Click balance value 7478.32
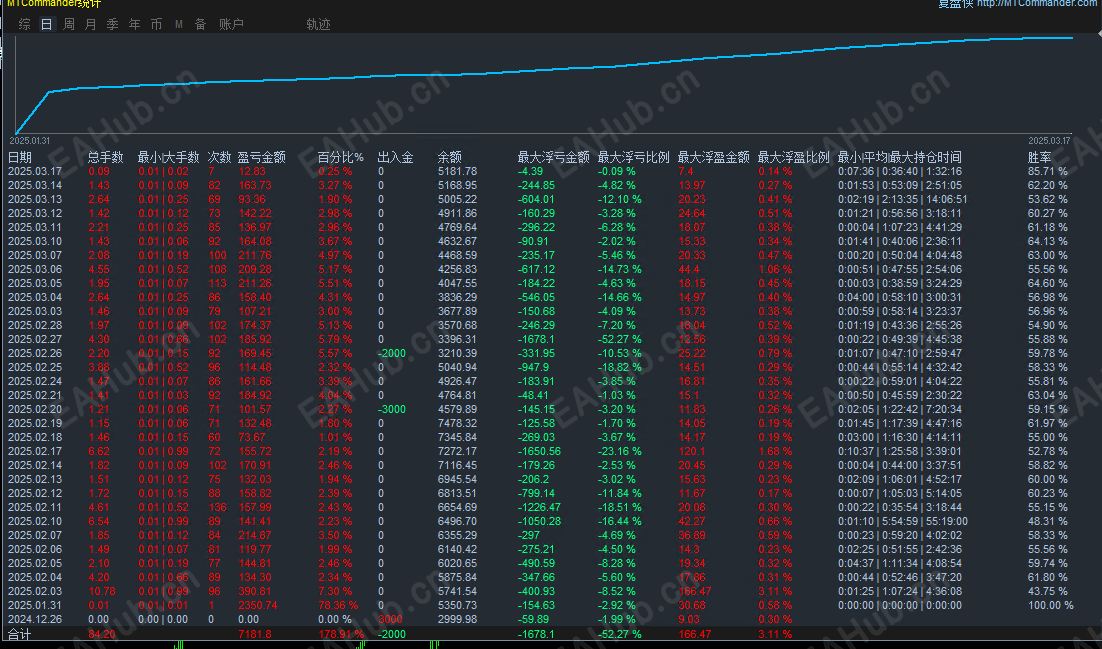Screen dimensions: 1102x649 point(457,423)
